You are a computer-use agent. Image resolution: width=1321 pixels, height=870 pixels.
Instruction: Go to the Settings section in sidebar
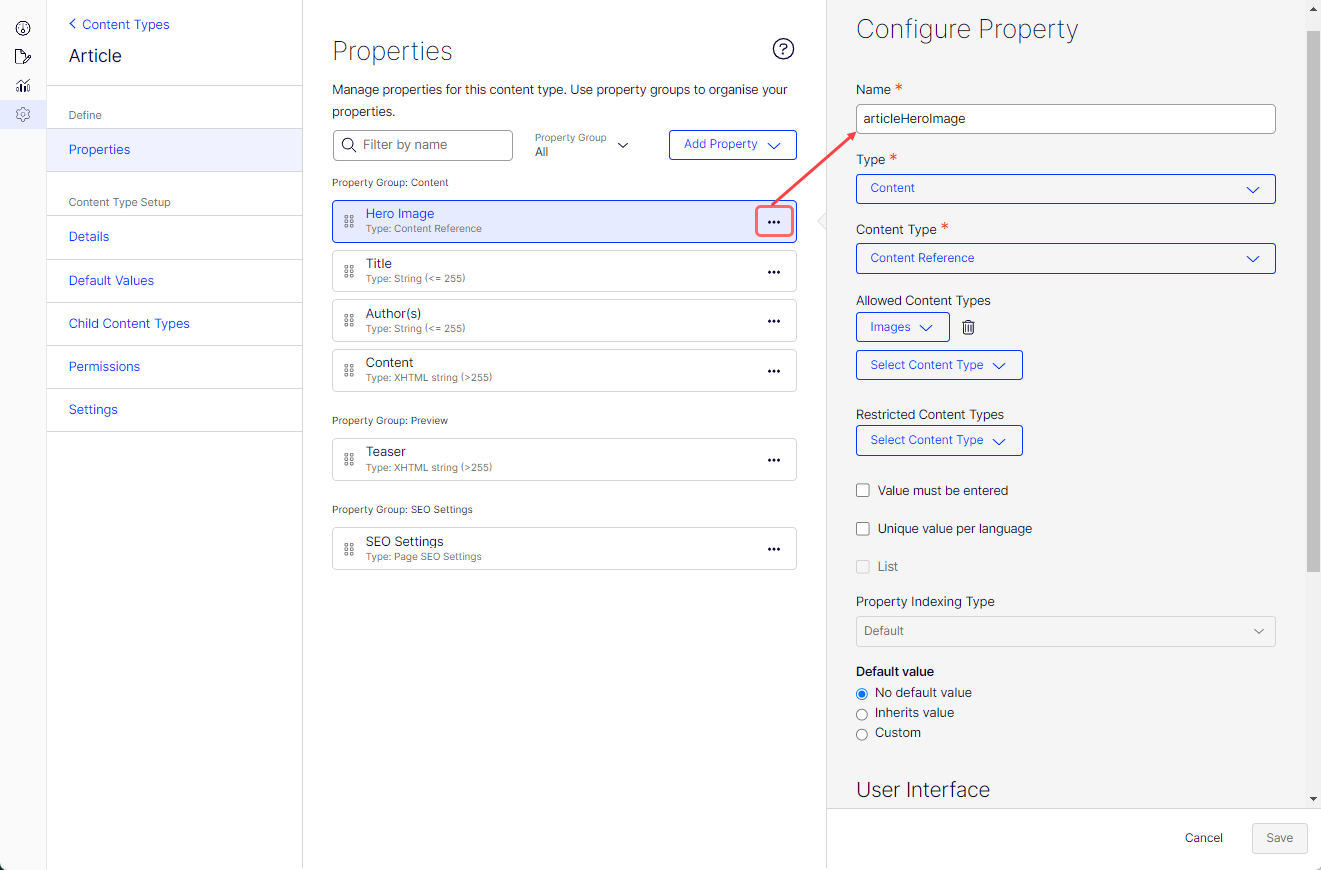pos(174,410)
